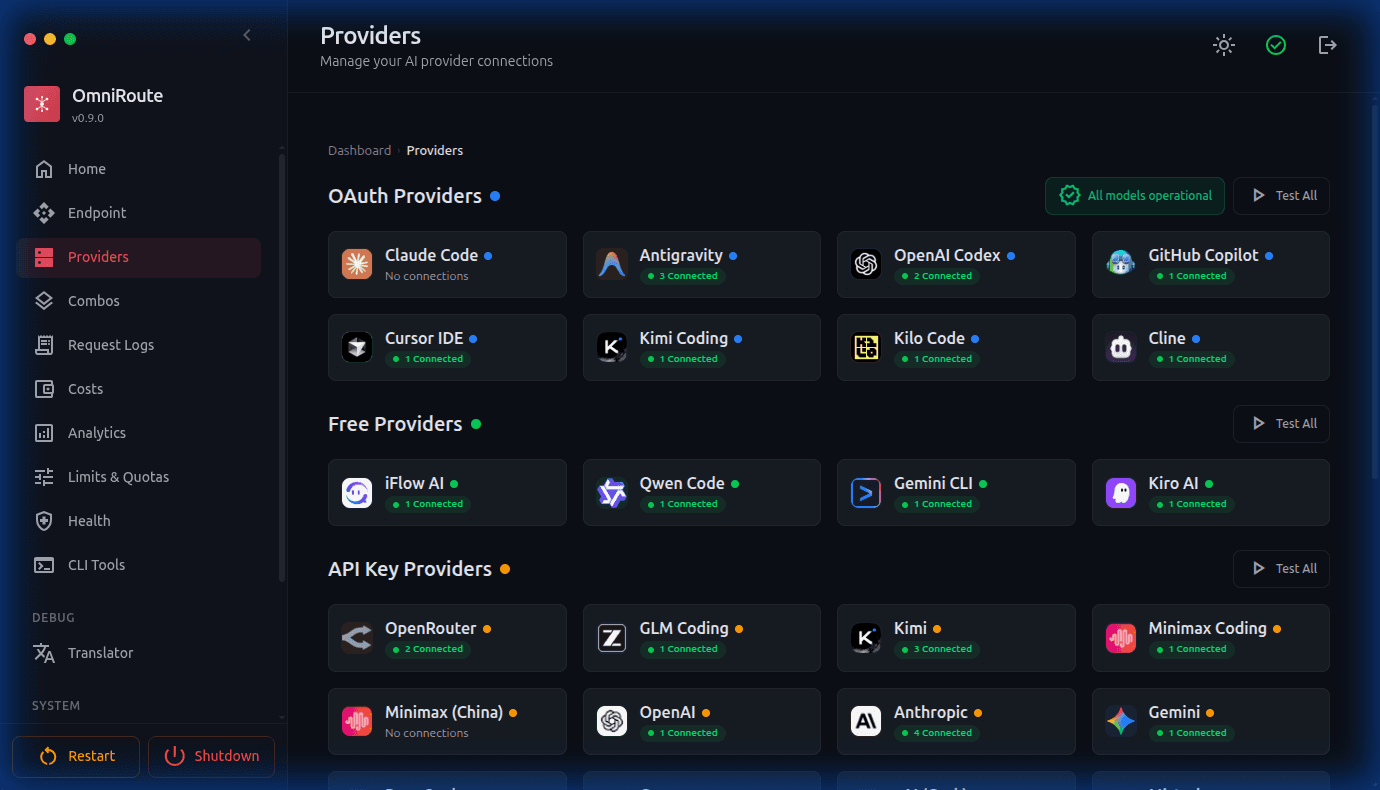Open the Kimi Coding provider icon
Image resolution: width=1380 pixels, height=790 pixels.
tap(612, 347)
